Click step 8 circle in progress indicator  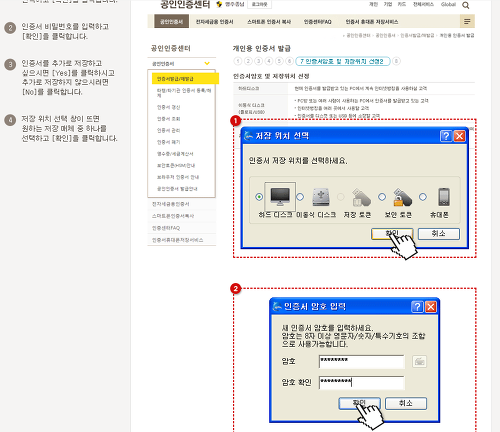click(396, 61)
